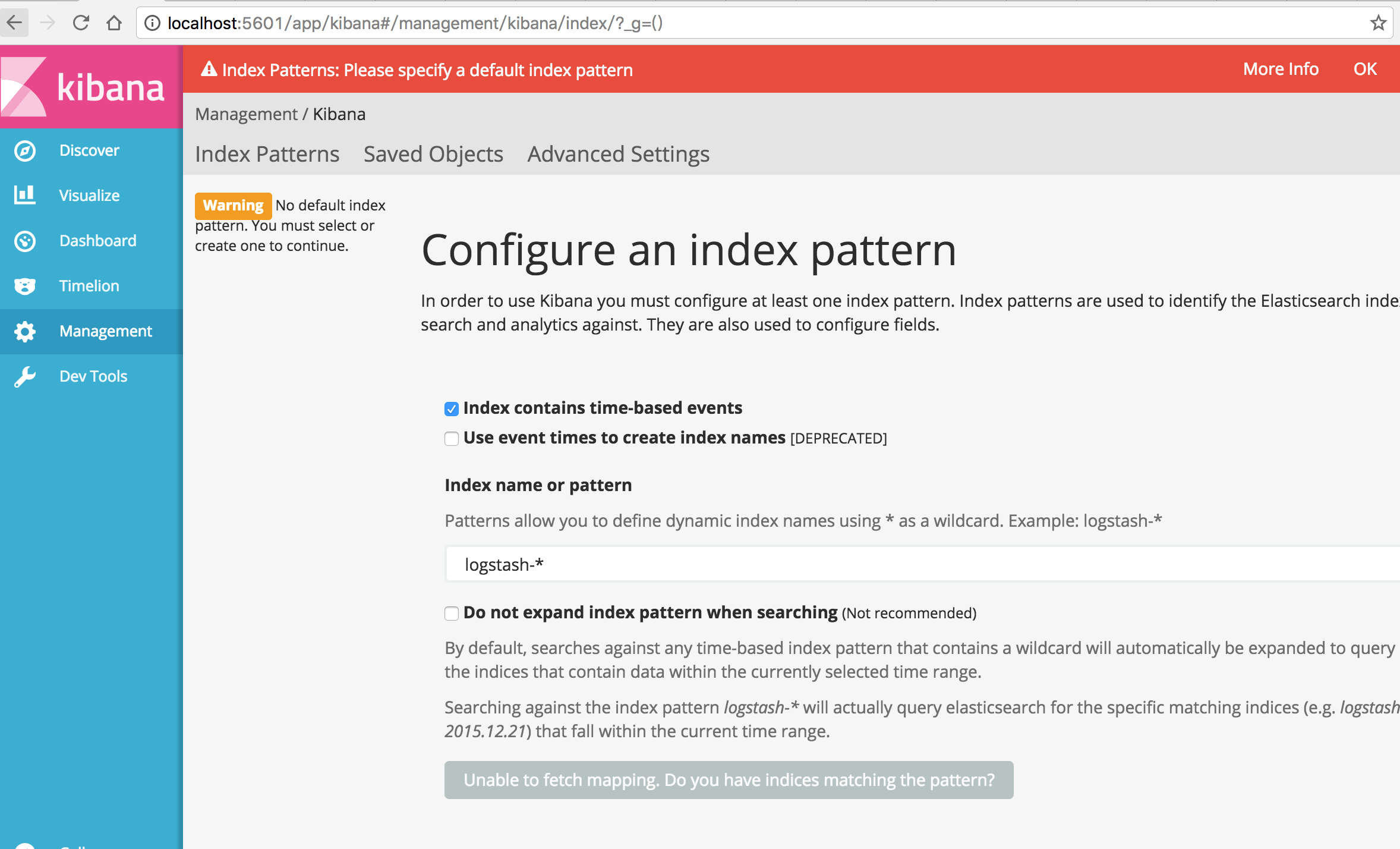
Task: Click the Discover compass icon
Action: tap(25, 151)
